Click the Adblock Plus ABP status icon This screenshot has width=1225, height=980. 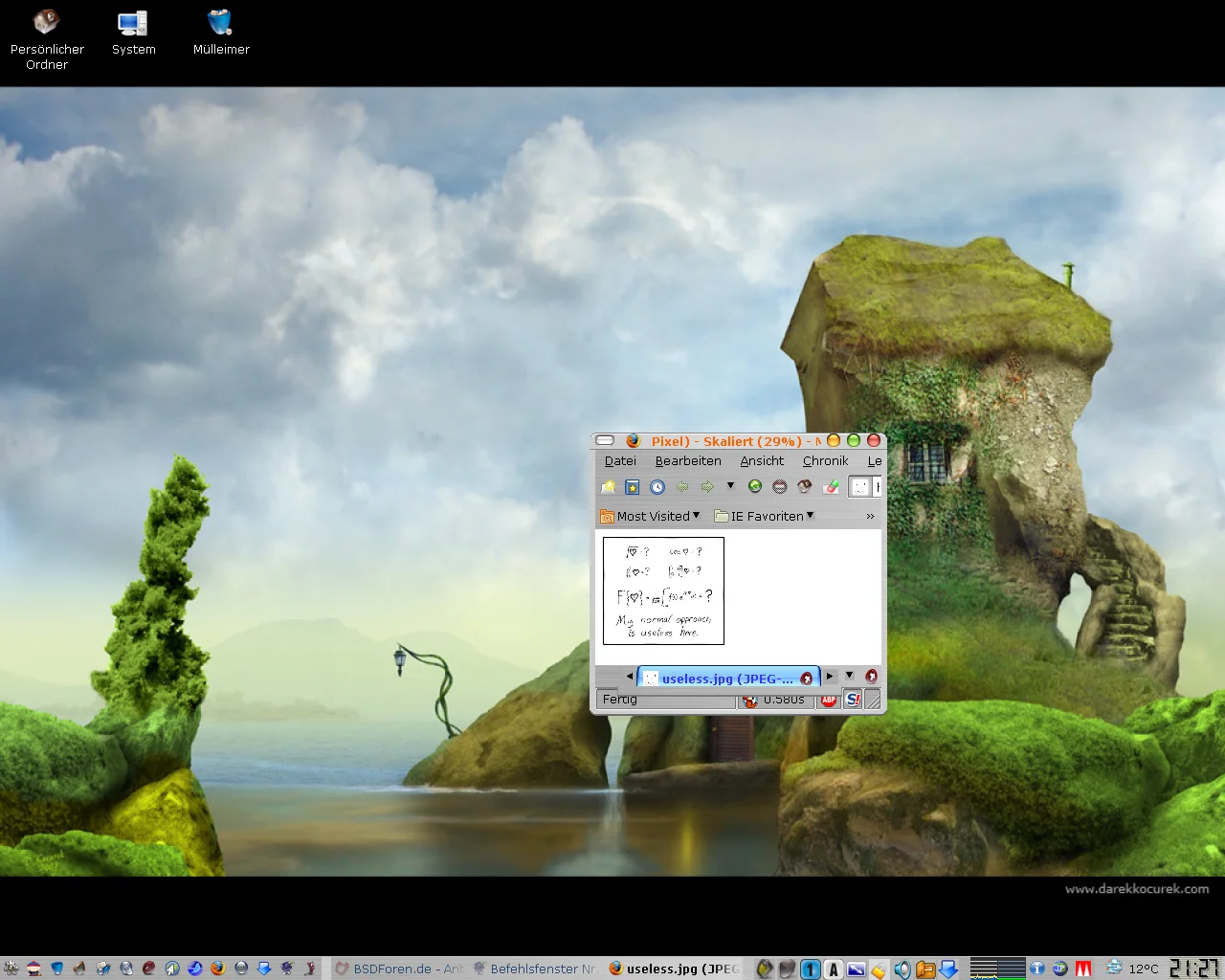point(829,701)
